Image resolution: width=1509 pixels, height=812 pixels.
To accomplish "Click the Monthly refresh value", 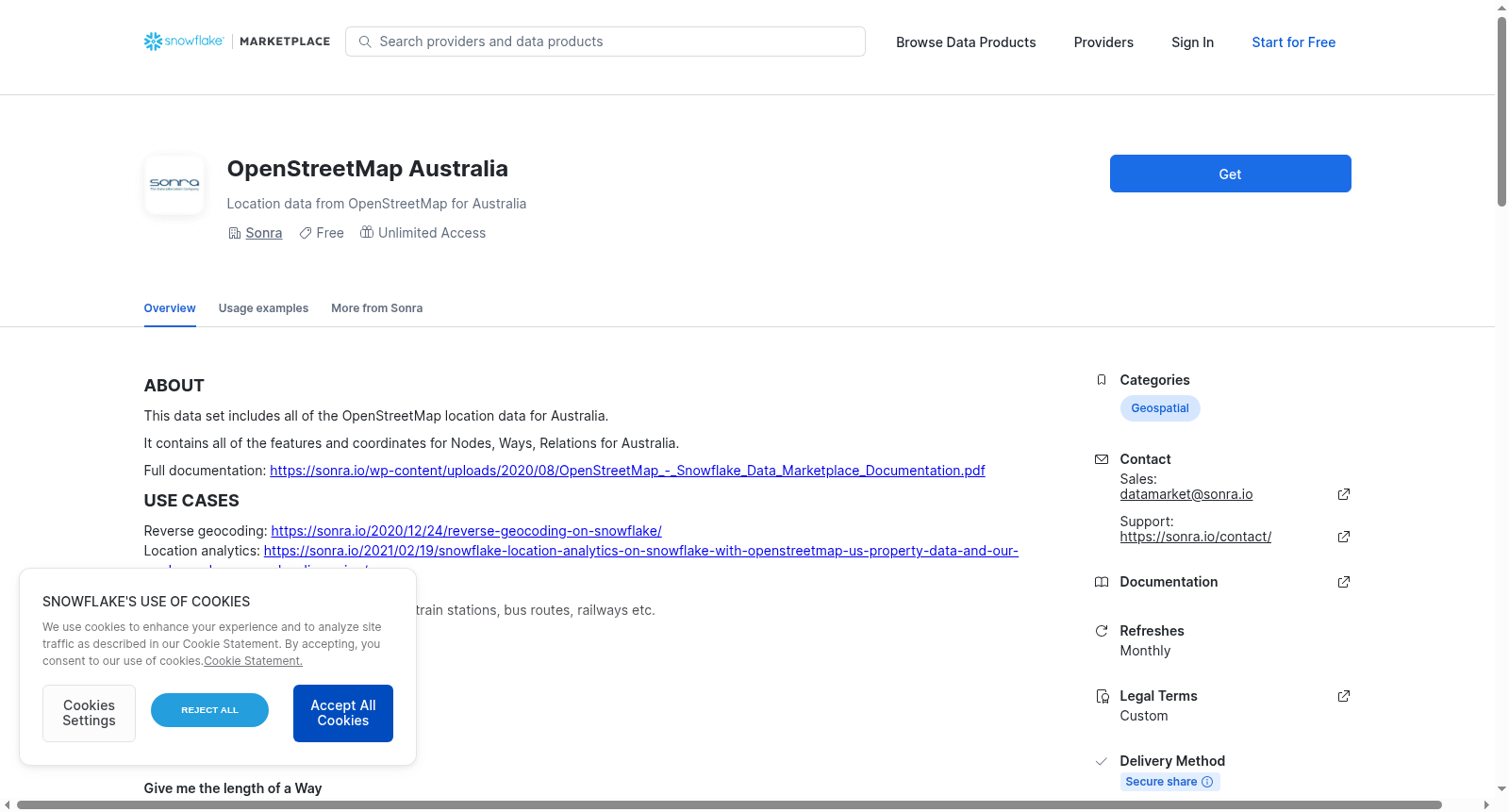I will coord(1145,651).
